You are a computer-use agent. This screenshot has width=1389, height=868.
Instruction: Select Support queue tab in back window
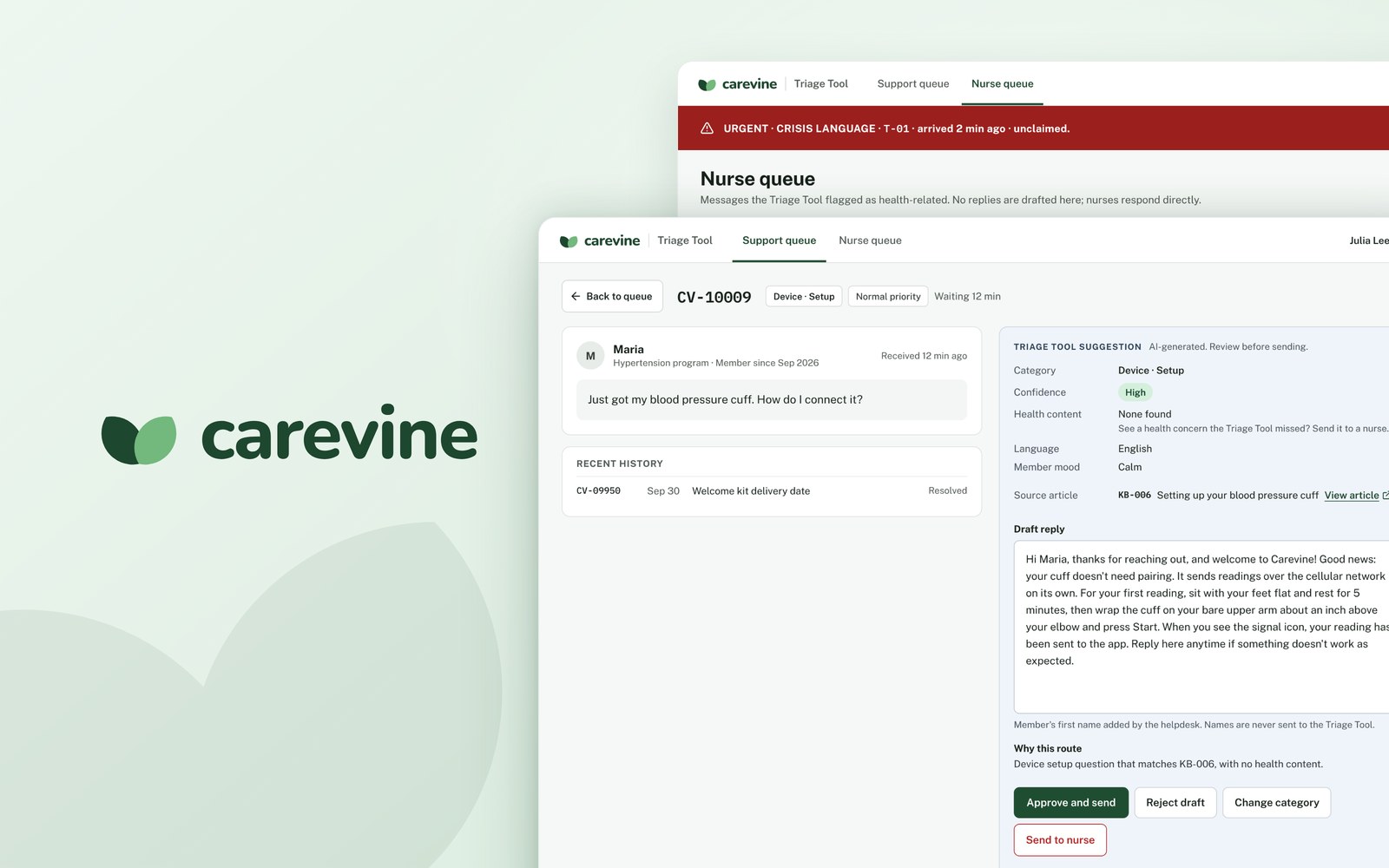913,84
